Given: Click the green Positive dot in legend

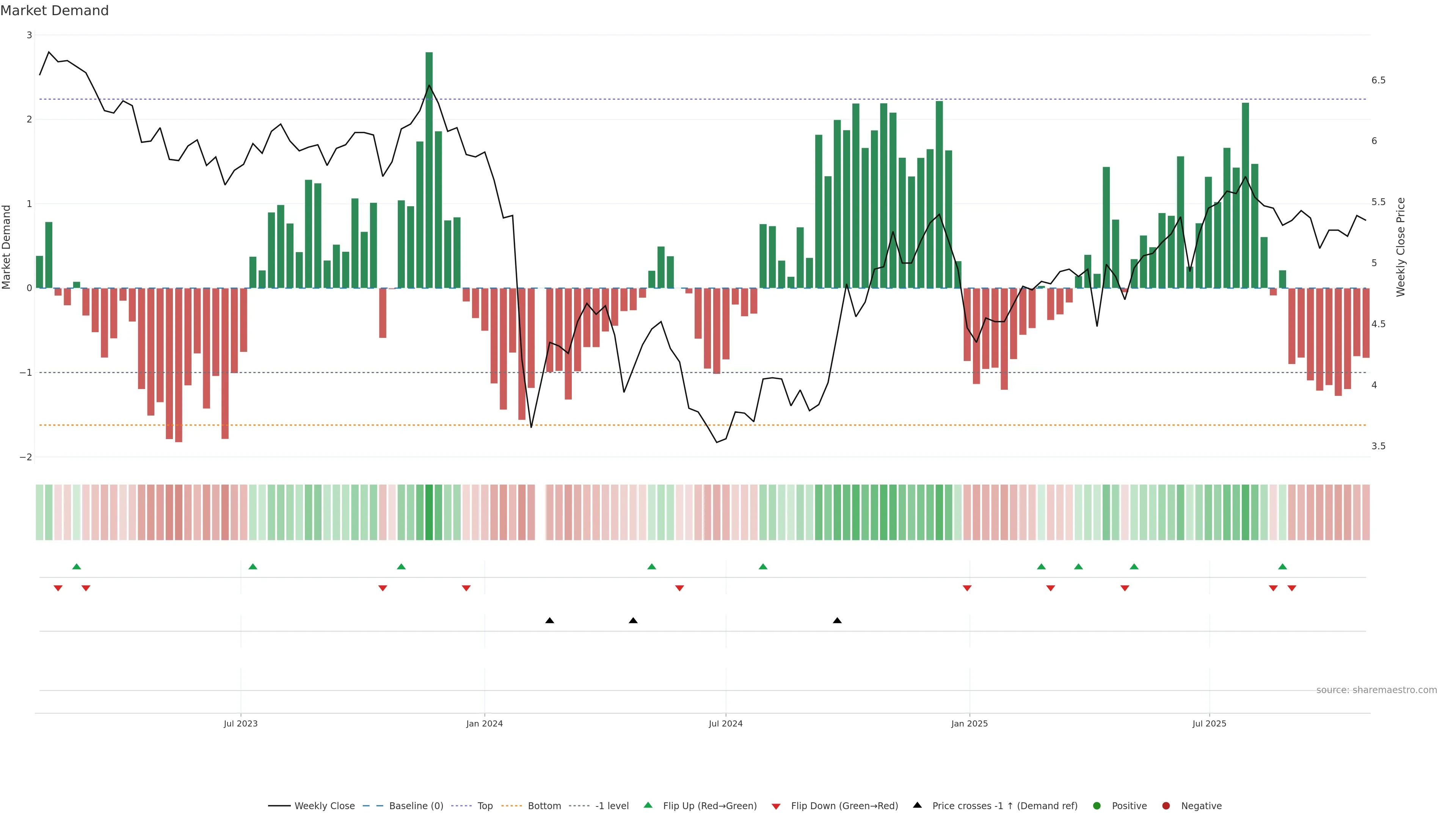Looking at the screenshot, I should [x=1097, y=805].
